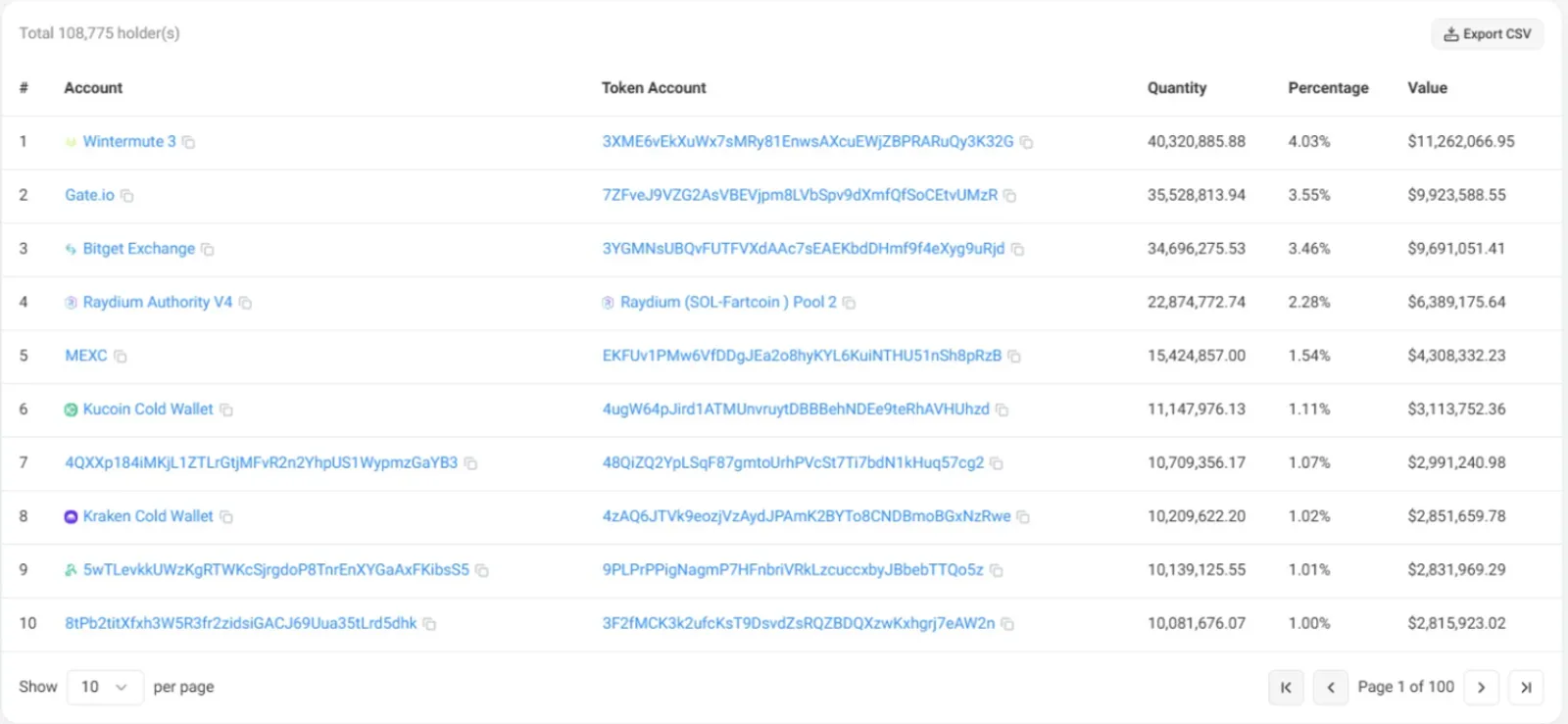Copy token account 3F2fMCK3k2ufcKsT9
1568x724 pixels.
point(1006,624)
